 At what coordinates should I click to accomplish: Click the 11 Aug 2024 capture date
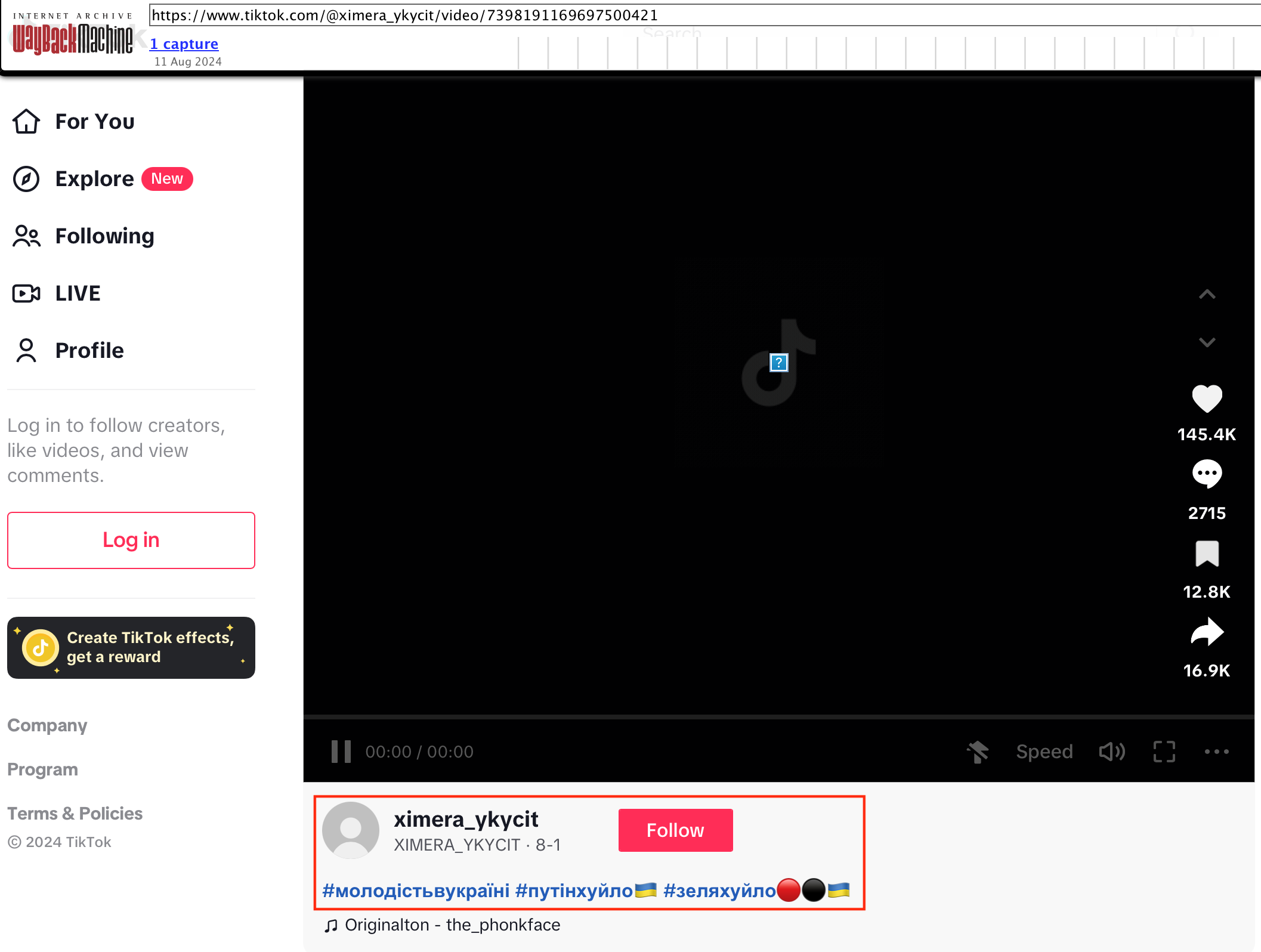(x=188, y=61)
